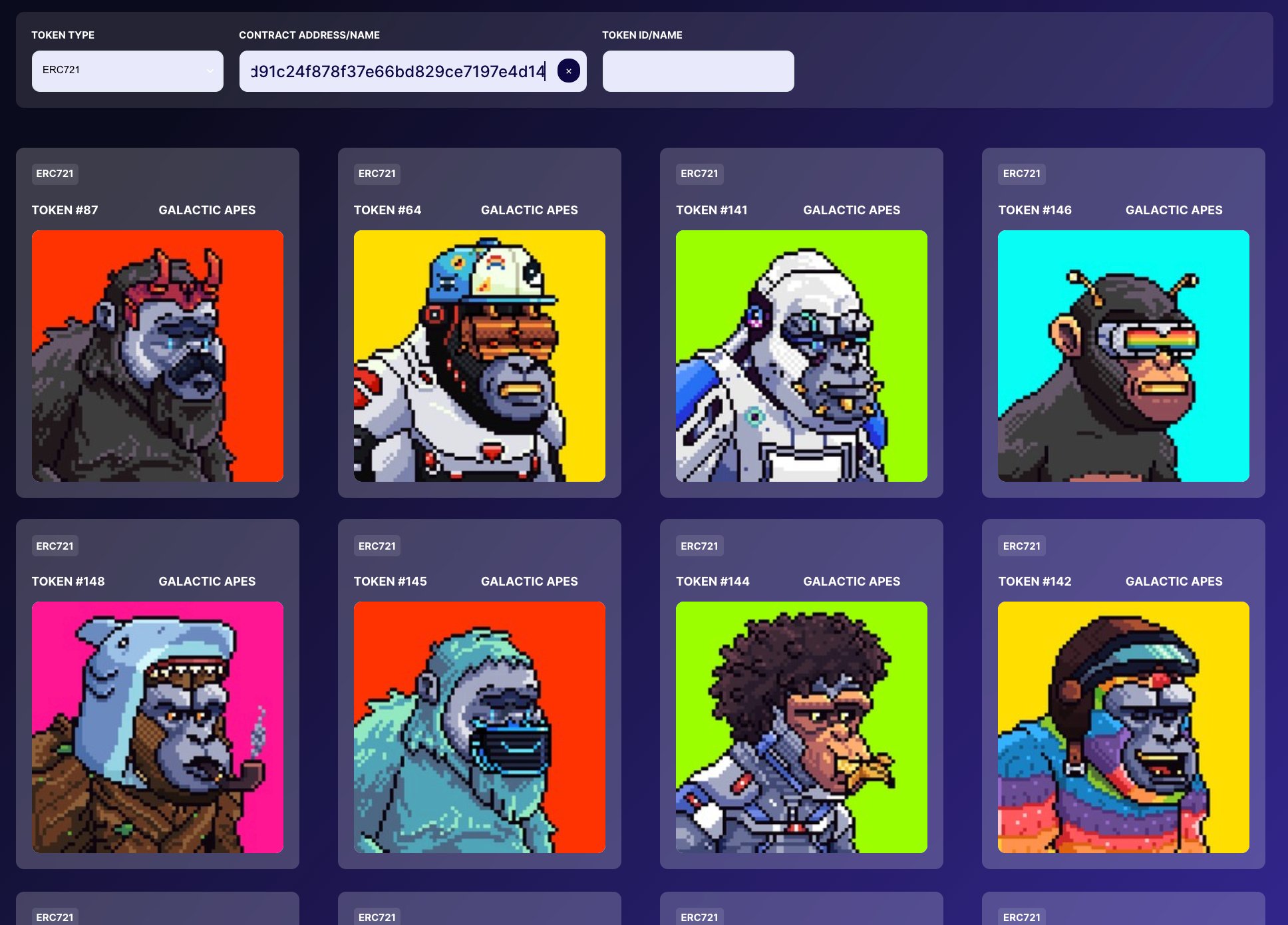The image size is (1288, 925).
Task: Open Token #64 ape image
Action: click(x=480, y=356)
